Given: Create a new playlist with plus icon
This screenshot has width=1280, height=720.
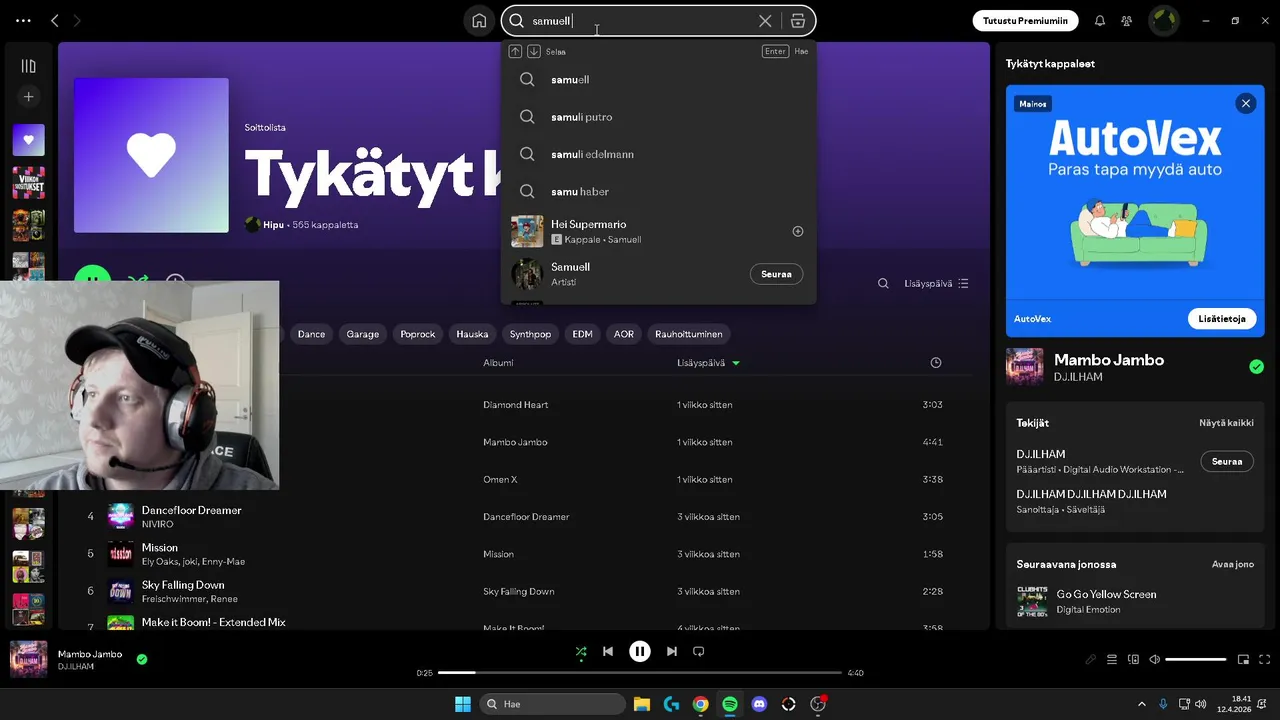Looking at the screenshot, I should pos(29,97).
